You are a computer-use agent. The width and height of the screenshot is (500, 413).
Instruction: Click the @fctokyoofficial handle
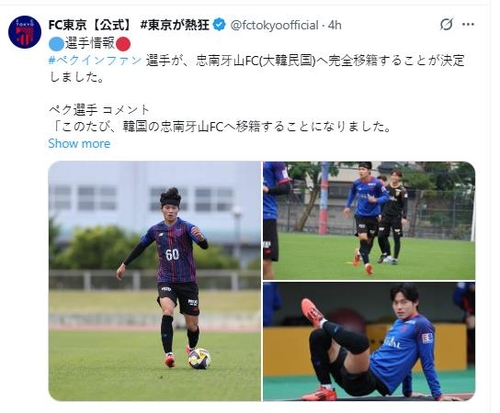[x=274, y=25]
